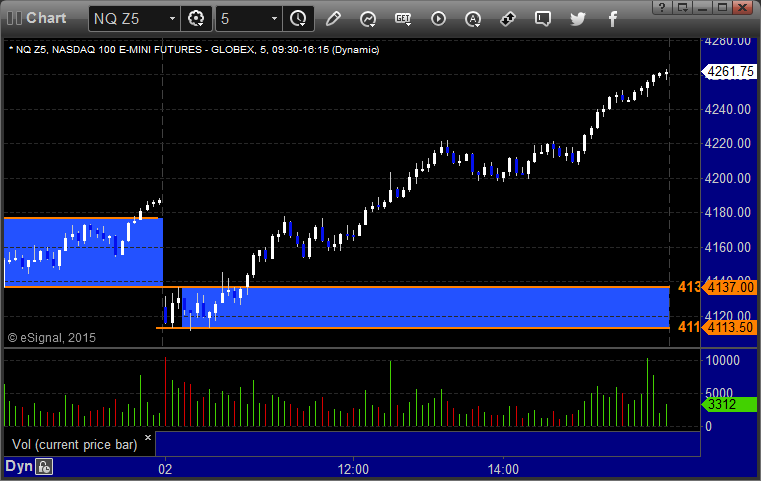Click the NQ Z5 NASDAQ 100 chart title
This screenshot has height=481, width=761.
coord(194,50)
